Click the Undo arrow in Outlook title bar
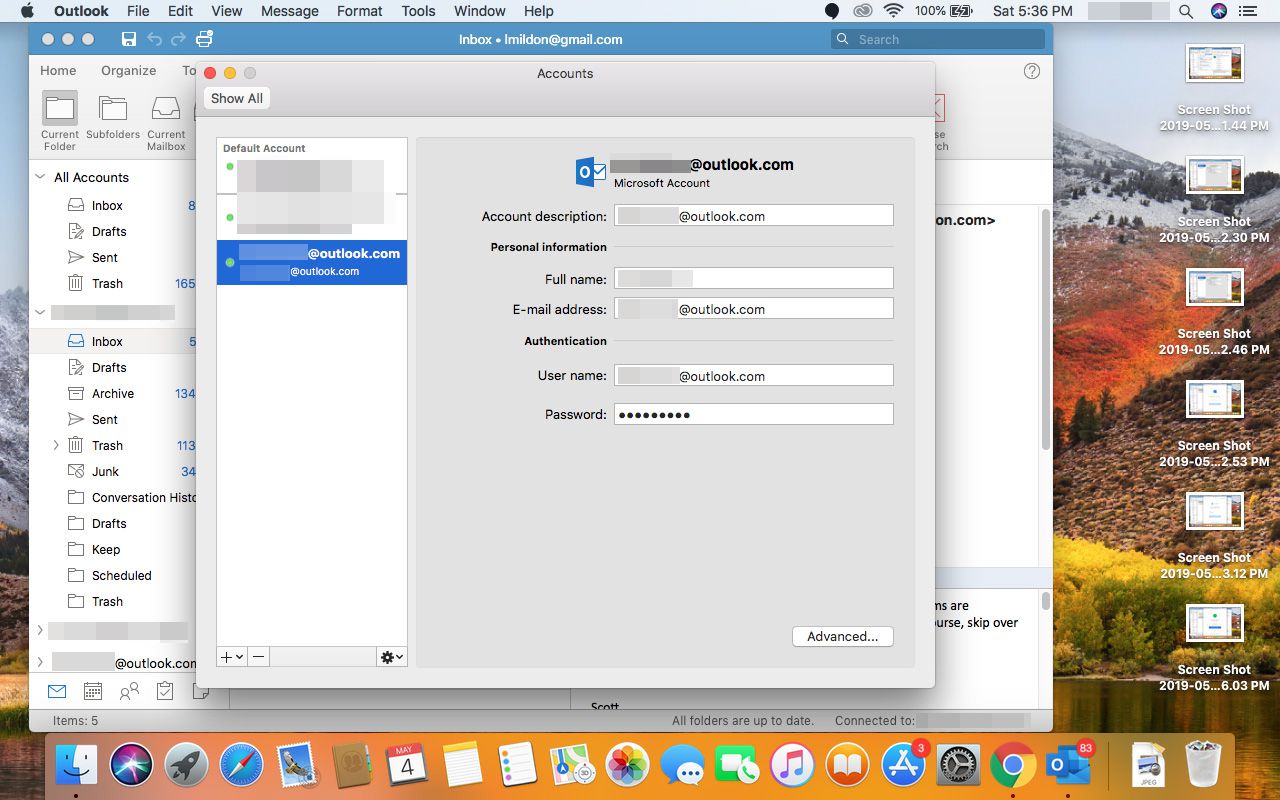1280x800 pixels. [154, 39]
